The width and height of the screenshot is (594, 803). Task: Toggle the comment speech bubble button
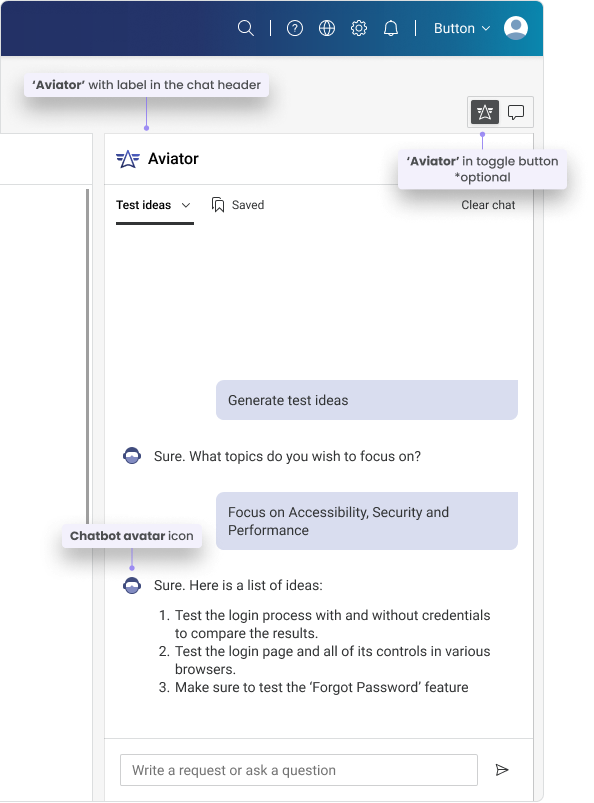(x=516, y=112)
